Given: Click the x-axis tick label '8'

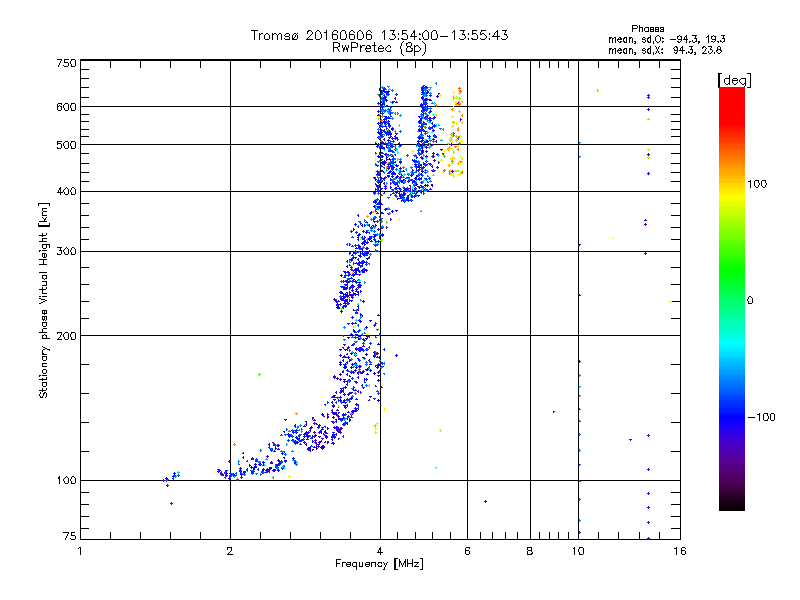Looking at the screenshot, I should click(x=530, y=551).
